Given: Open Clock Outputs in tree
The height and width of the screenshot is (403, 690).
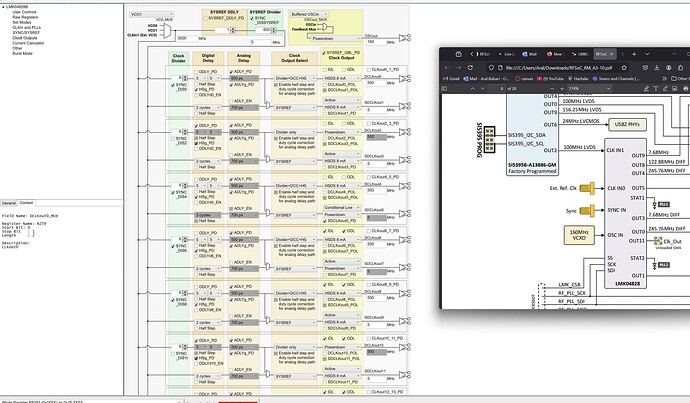Looking at the screenshot, I should point(25,38).
